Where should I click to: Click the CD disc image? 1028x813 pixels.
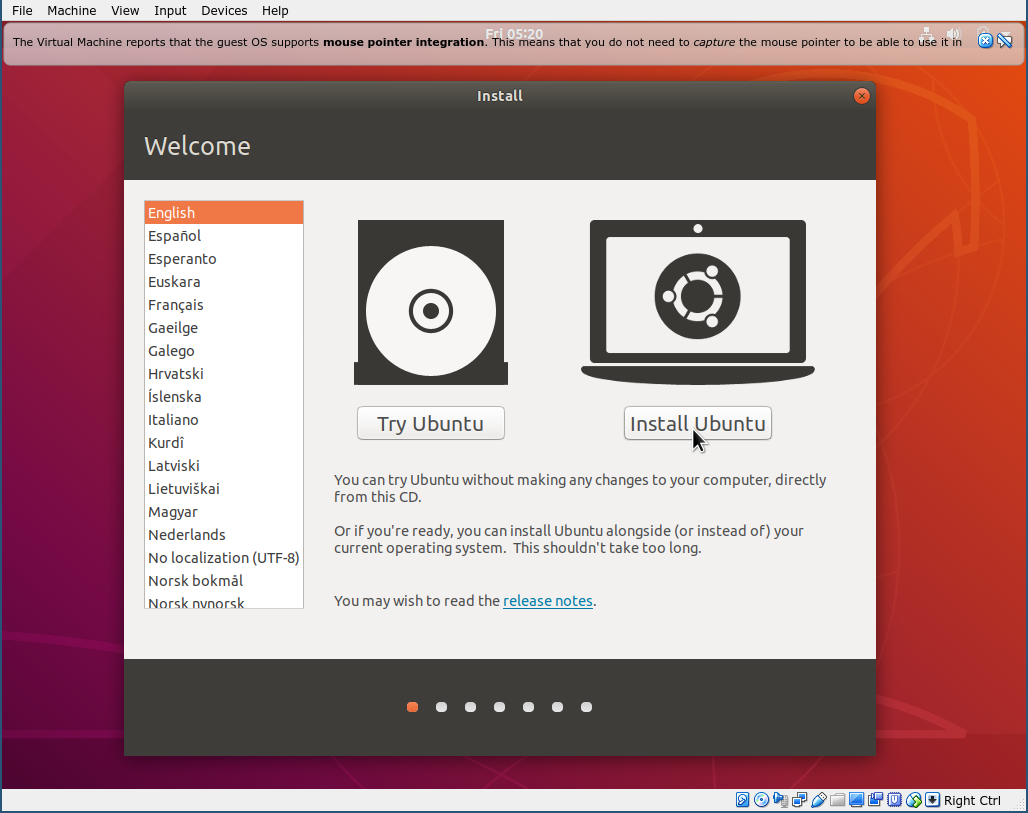(431, 302)
